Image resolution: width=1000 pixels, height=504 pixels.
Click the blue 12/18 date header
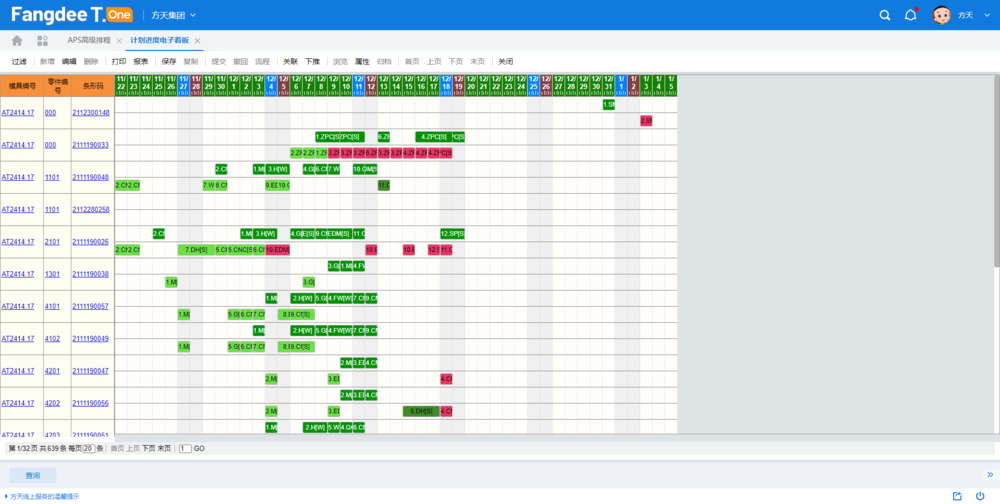click(x=446, y=85)
